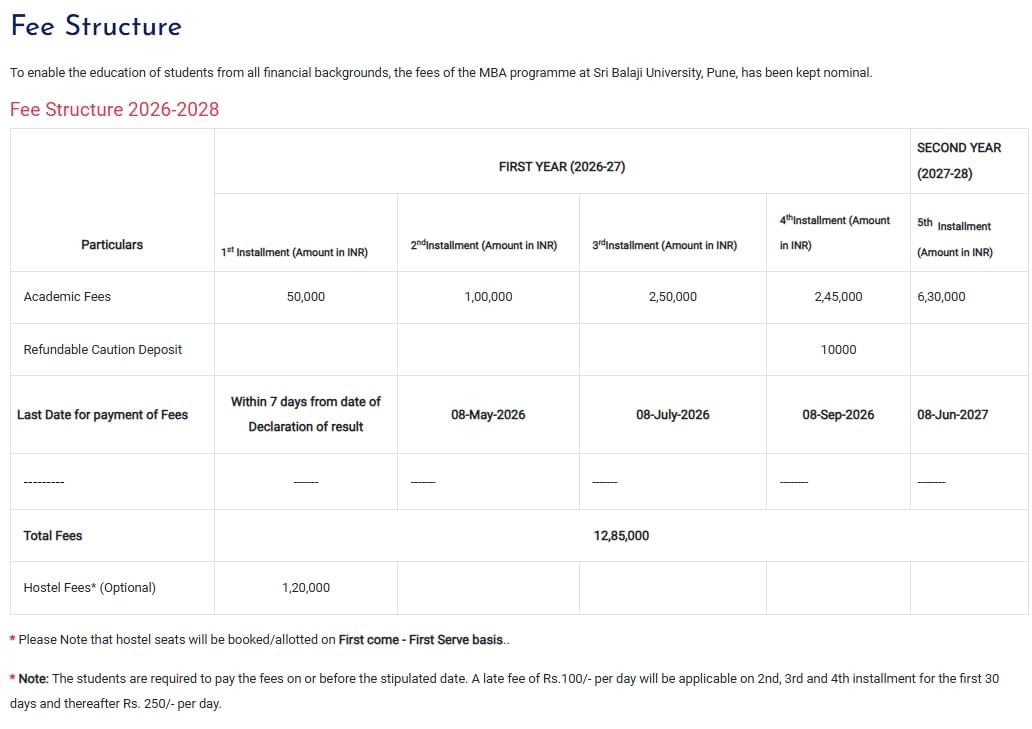The height and width of the screenshot is (729, 1032).
Task: Select the 08-Jun-2027 due date cell
Action: (x=952, y=415)
